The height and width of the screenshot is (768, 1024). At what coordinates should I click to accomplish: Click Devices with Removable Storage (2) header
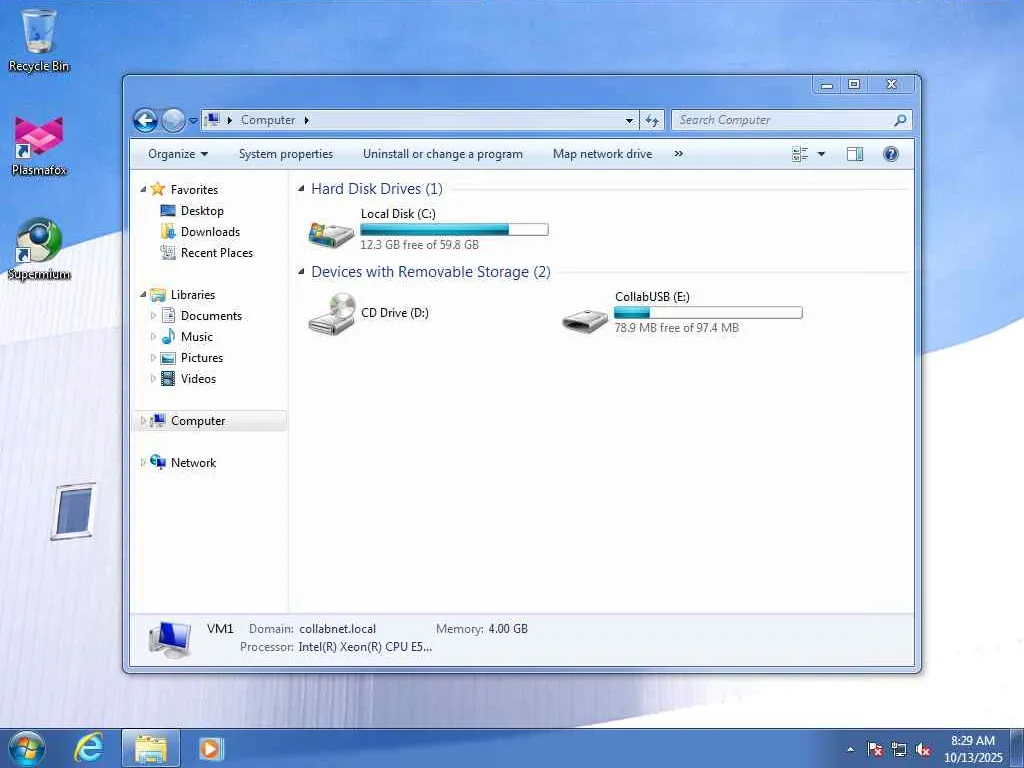pyautogui.click(x=430, y=272)
